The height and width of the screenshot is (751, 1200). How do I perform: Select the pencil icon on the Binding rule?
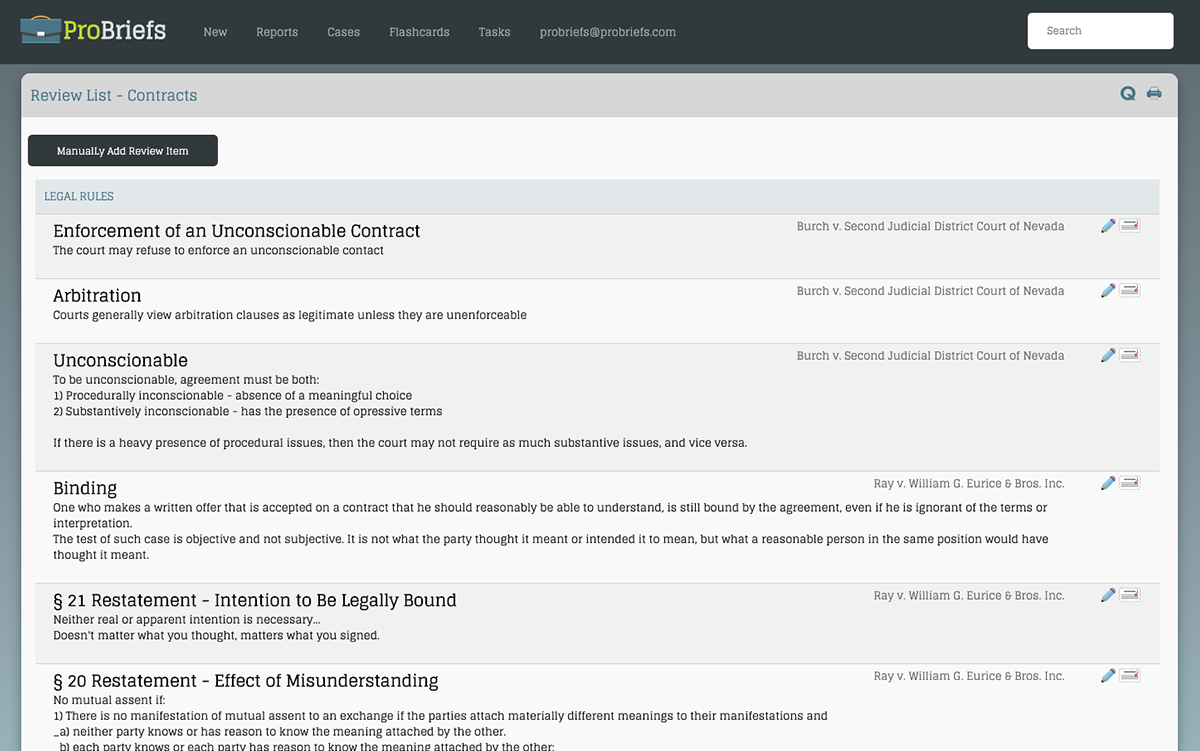click(1107, 482)
